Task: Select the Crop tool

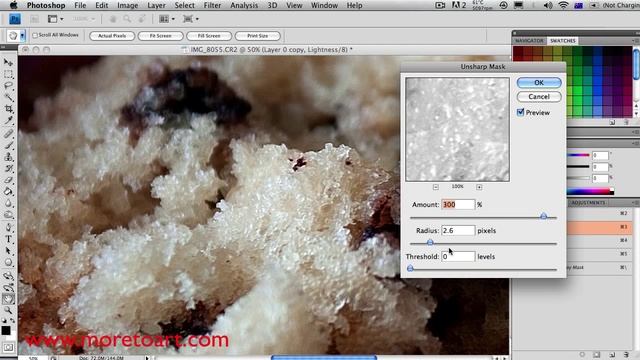Action: 8,109
